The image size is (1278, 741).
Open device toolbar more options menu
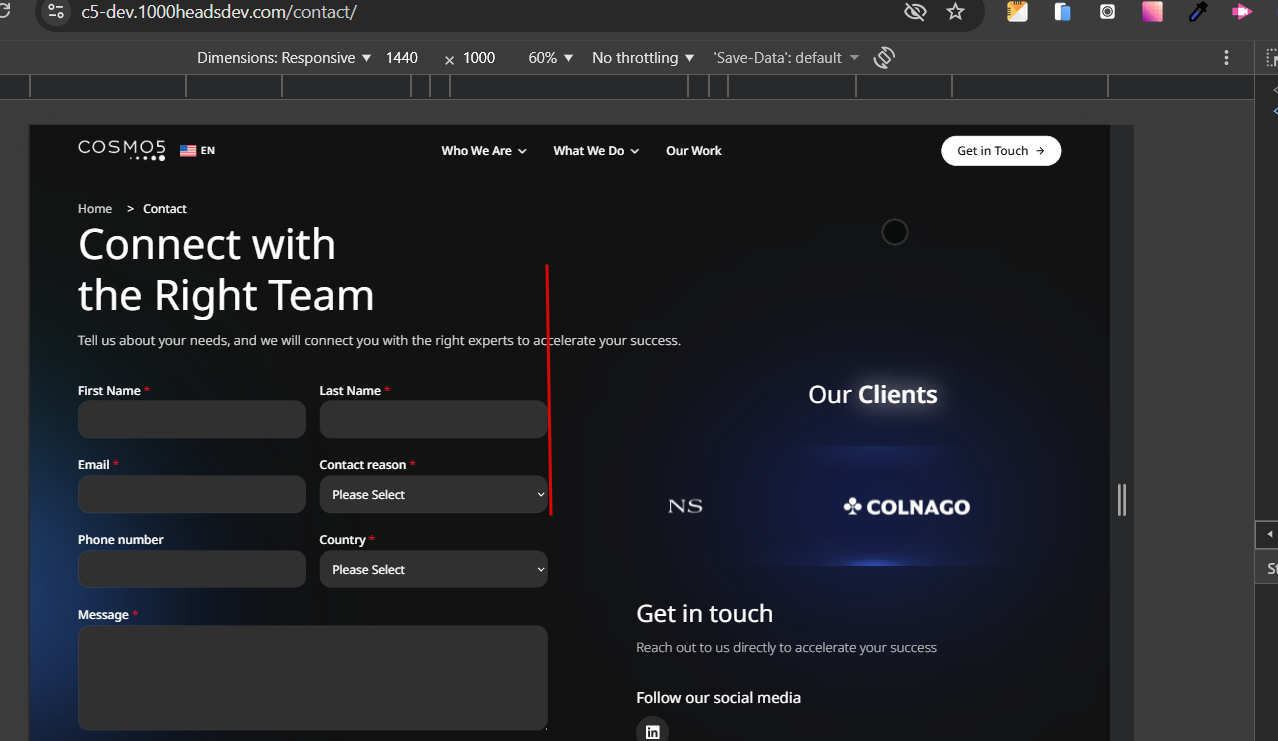click(x=1226, y=58)
